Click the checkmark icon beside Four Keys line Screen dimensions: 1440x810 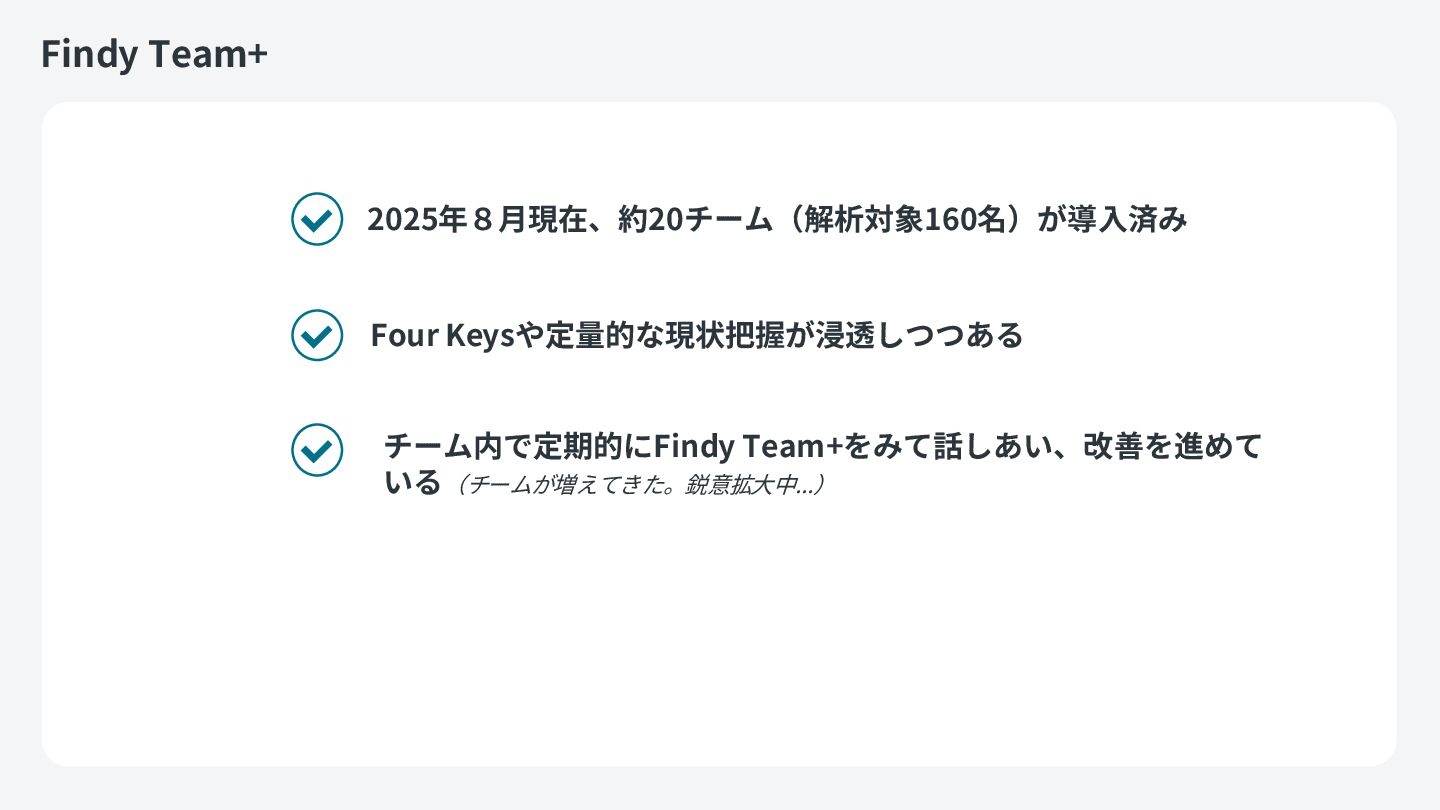point(317,335)
